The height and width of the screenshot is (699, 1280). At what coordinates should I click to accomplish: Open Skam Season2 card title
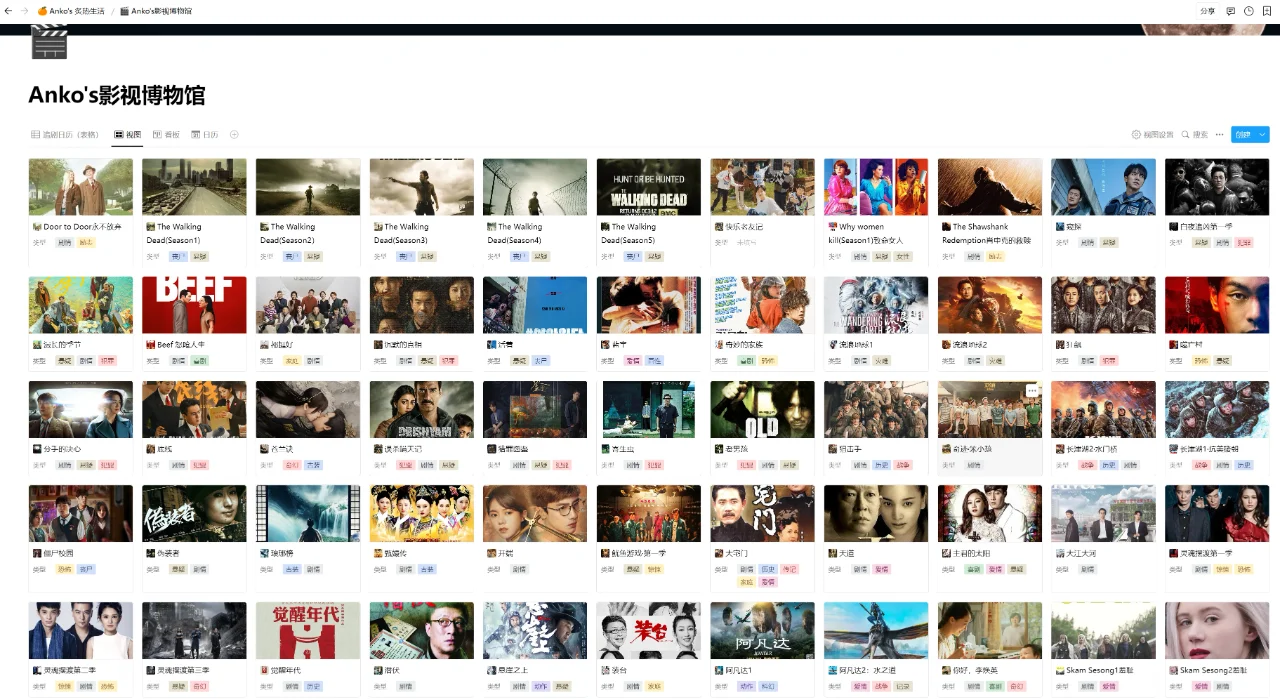pos(1213,670)
